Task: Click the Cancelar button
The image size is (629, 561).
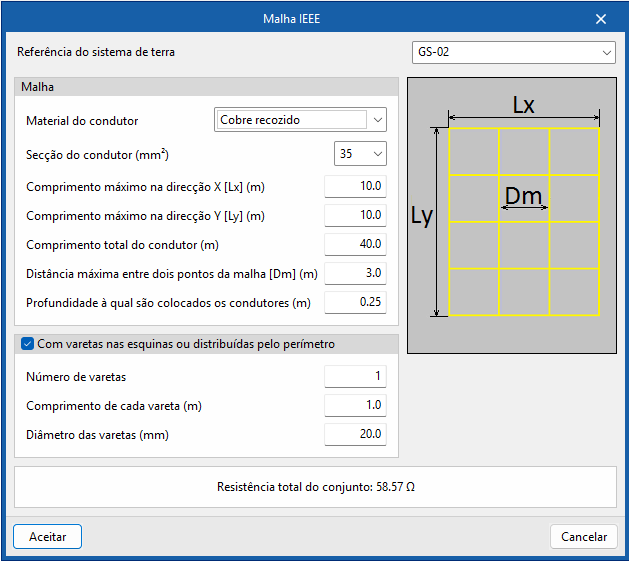Action: 583,536
